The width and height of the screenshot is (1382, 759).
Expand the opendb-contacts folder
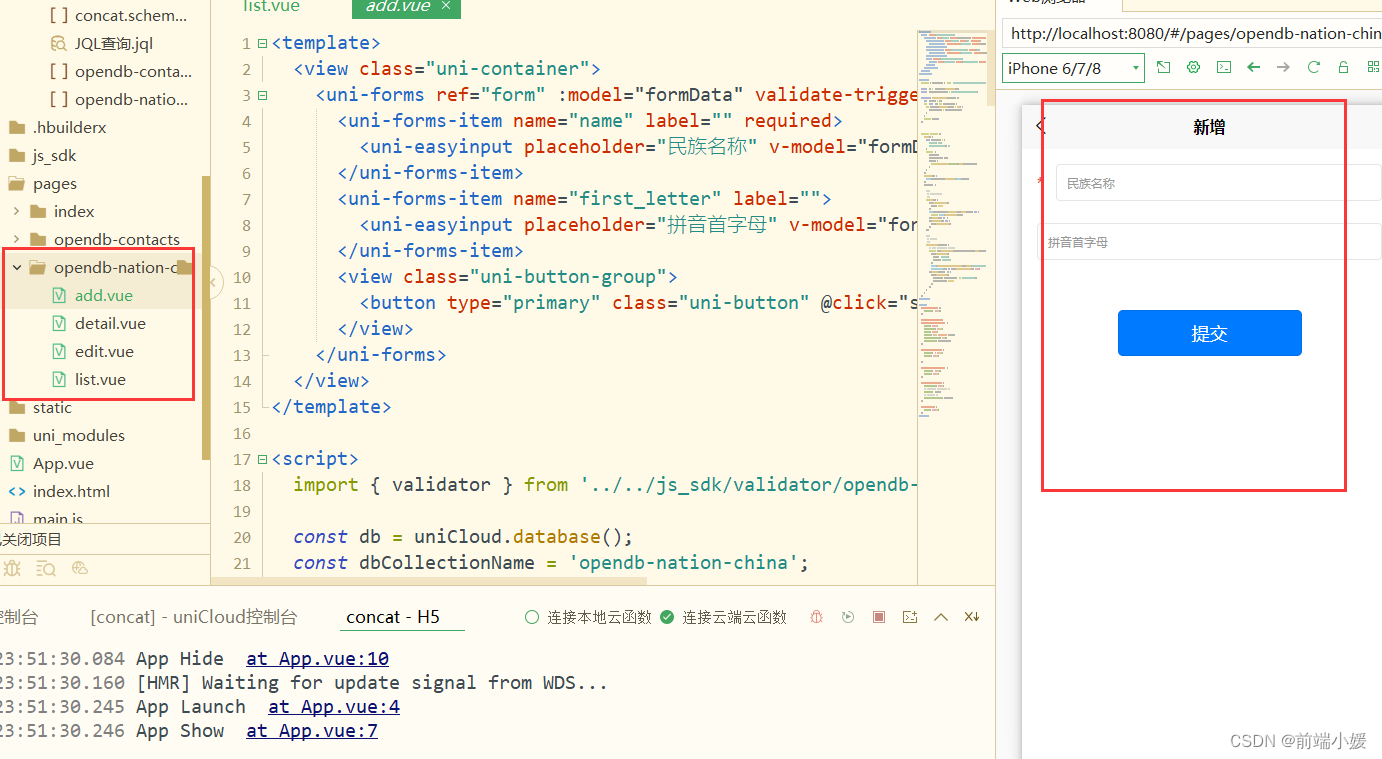coord(16,239)
